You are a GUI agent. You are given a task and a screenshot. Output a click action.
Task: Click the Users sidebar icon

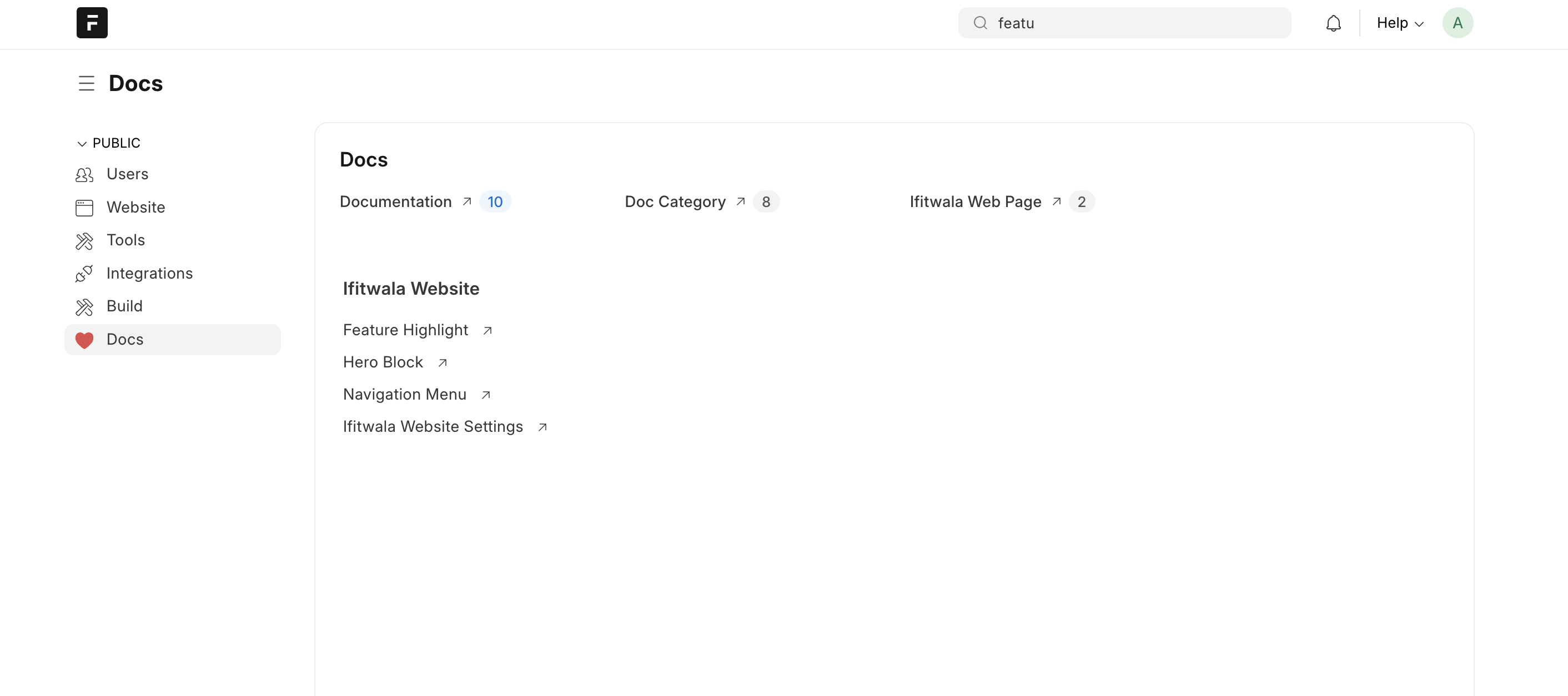coord(84,175)
